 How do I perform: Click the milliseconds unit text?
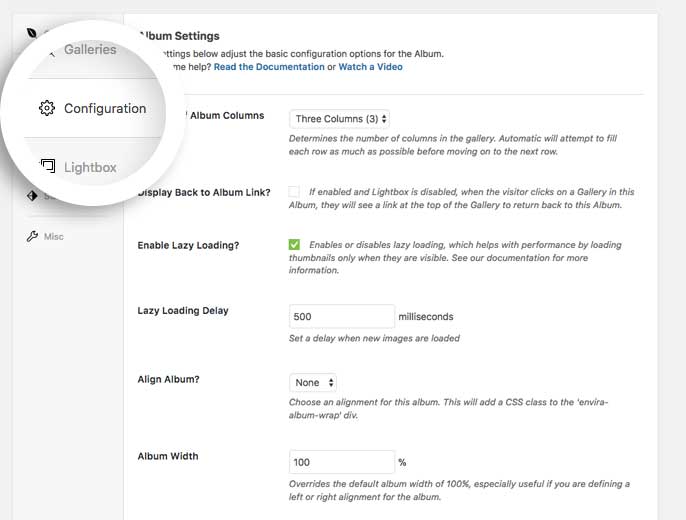pos(426,317)
